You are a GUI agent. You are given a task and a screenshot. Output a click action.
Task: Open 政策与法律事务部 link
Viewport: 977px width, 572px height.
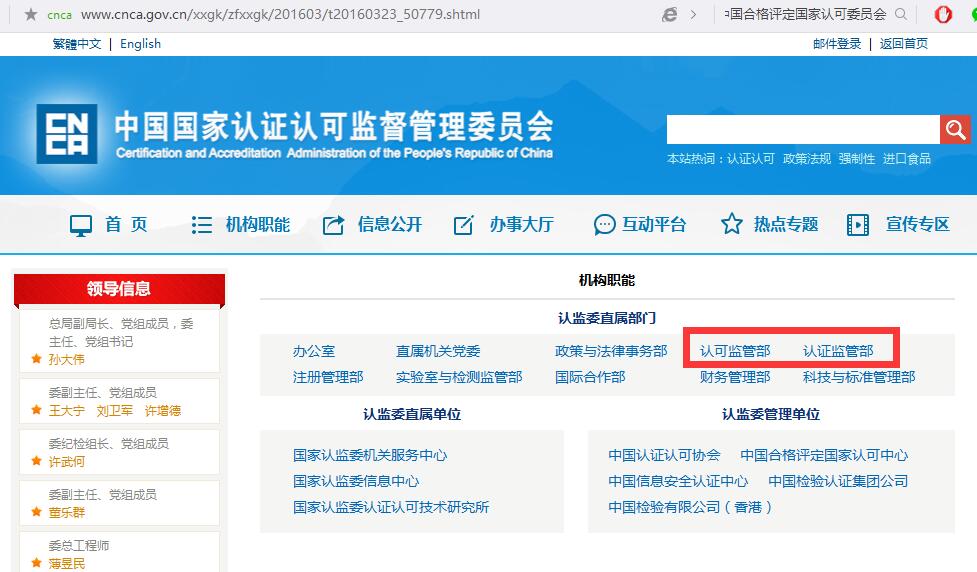[611, 351]
